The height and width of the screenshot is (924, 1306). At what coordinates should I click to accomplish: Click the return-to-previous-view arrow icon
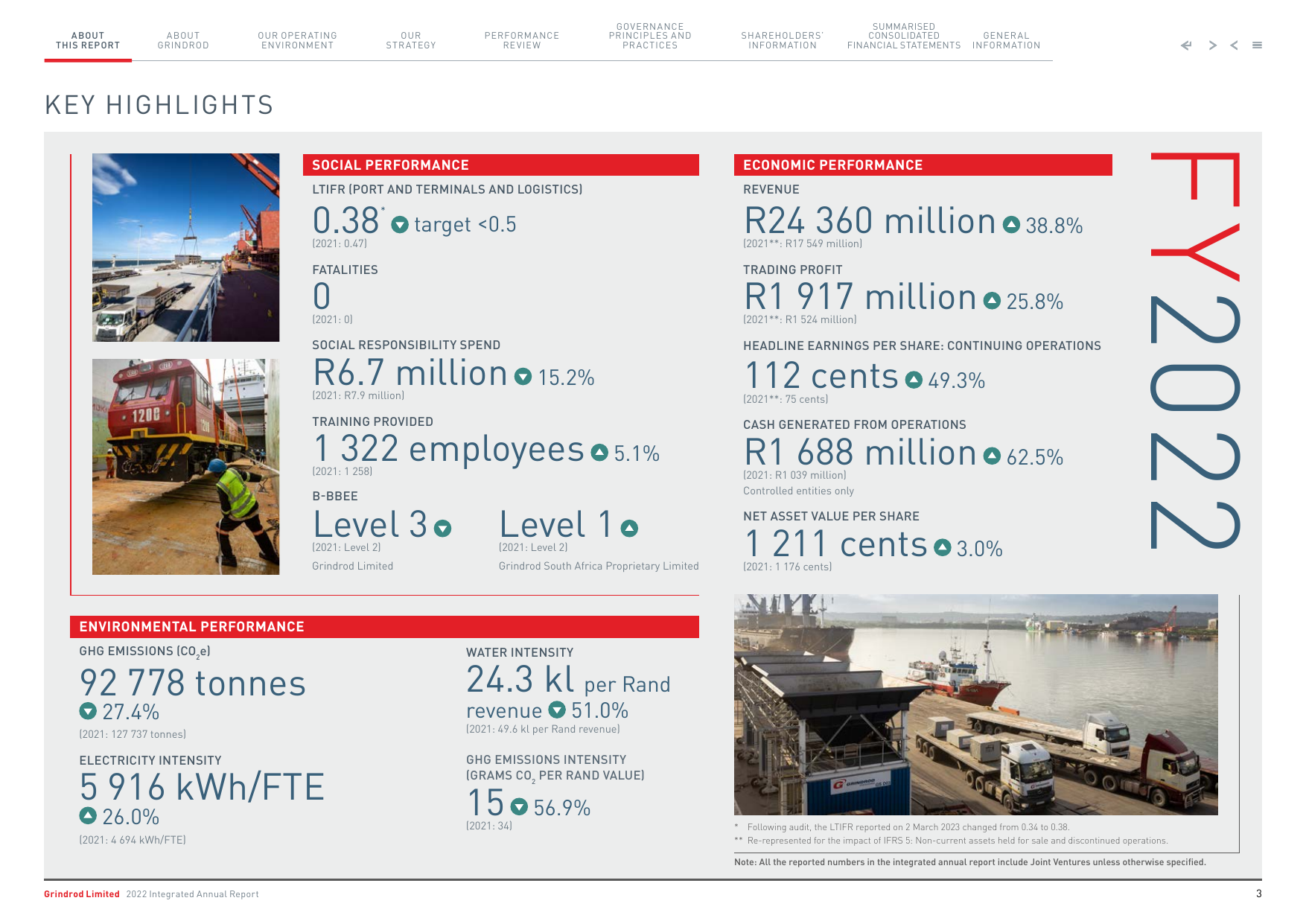(1186, 45)
